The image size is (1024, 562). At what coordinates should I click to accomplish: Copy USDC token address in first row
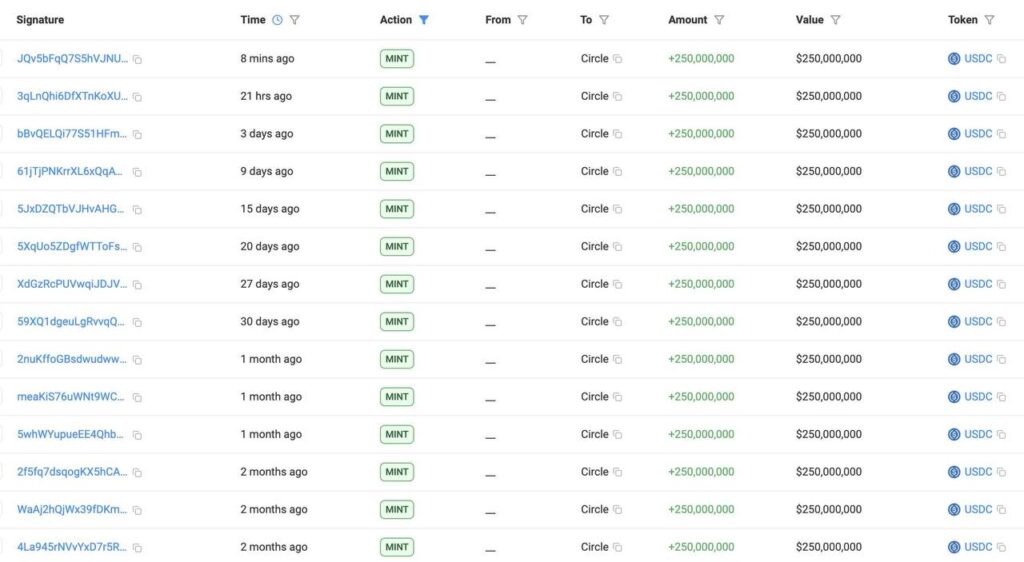click(1001, 59)
